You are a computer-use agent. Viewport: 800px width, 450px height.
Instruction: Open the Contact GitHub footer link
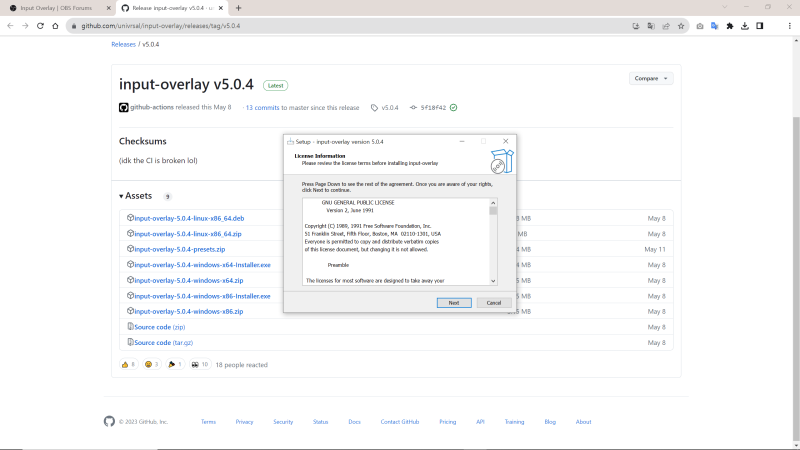[399, 422]
